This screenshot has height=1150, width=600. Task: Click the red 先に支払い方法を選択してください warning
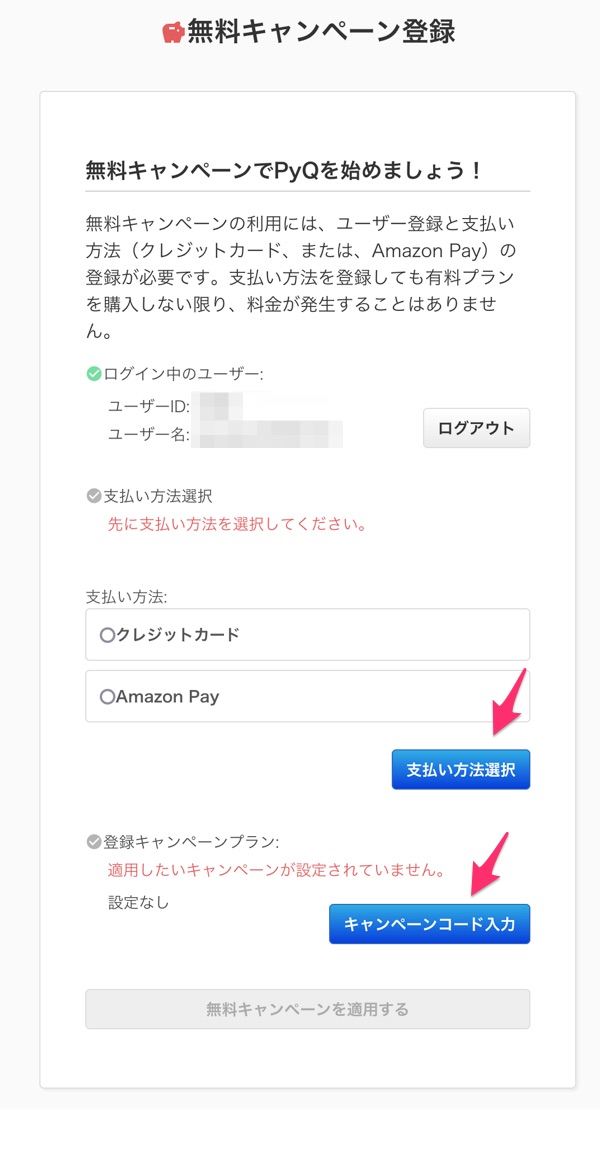click(237, 524)
